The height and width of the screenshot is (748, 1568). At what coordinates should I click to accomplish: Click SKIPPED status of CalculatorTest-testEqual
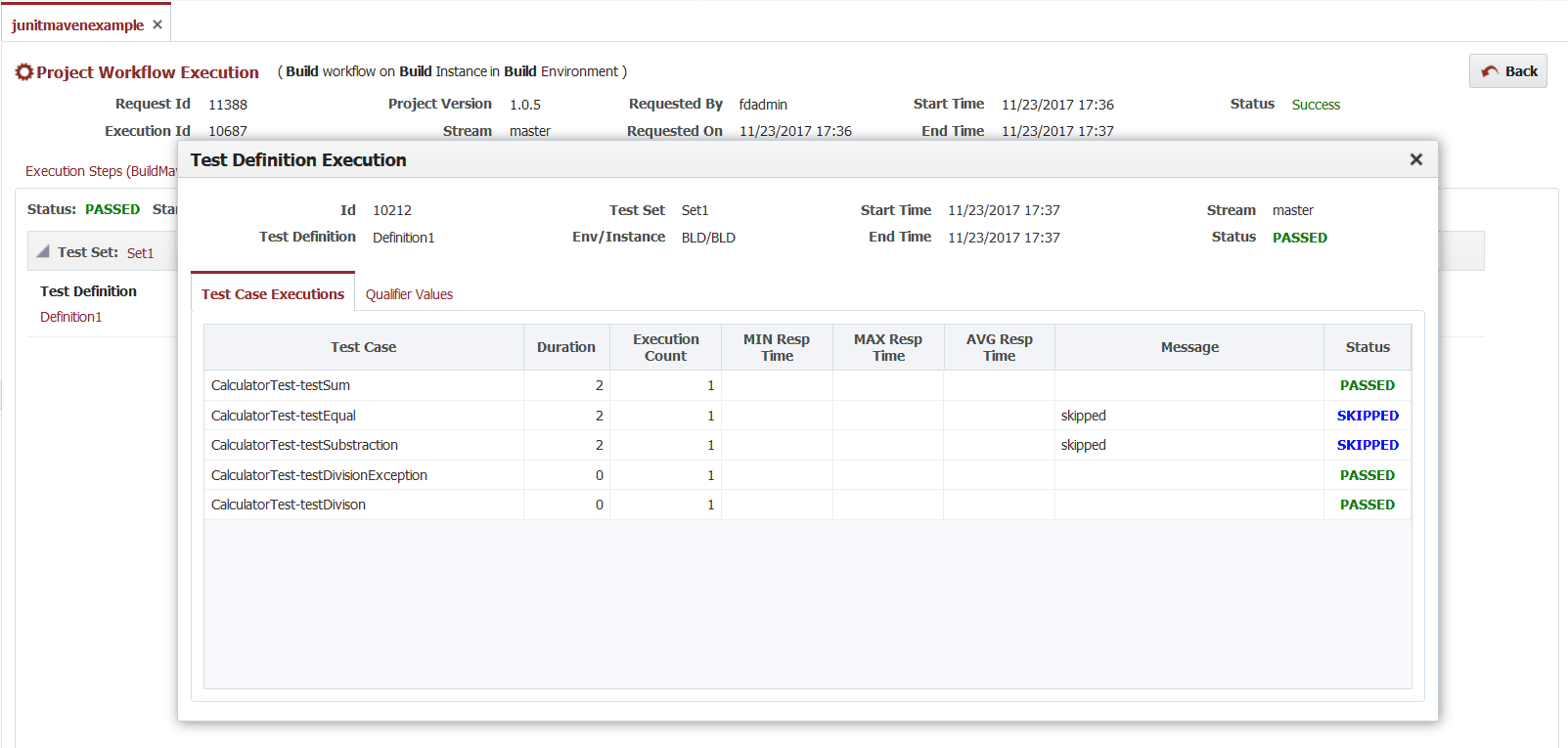coord(1367,416)
